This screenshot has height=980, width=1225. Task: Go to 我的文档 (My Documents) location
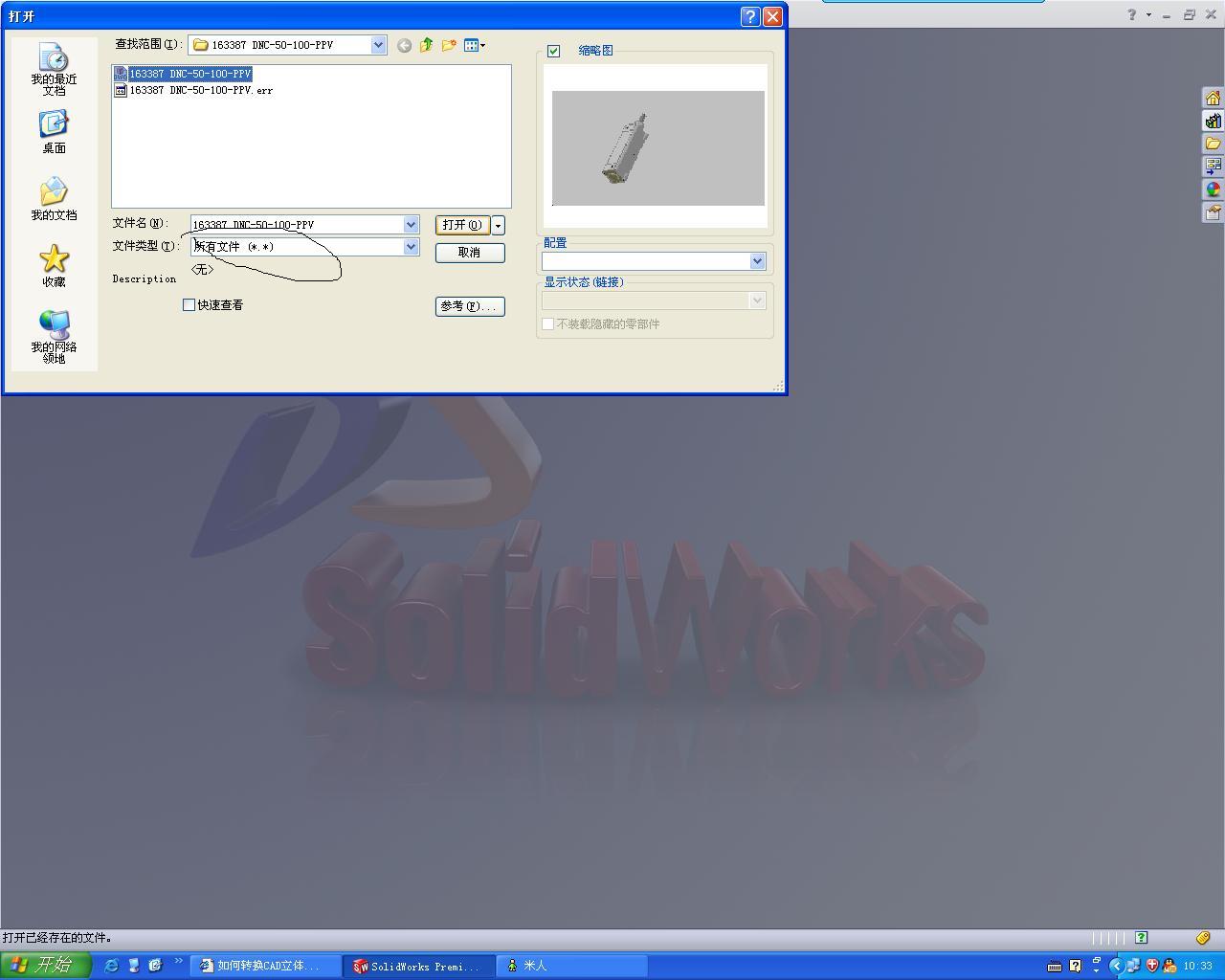point(54,199)
